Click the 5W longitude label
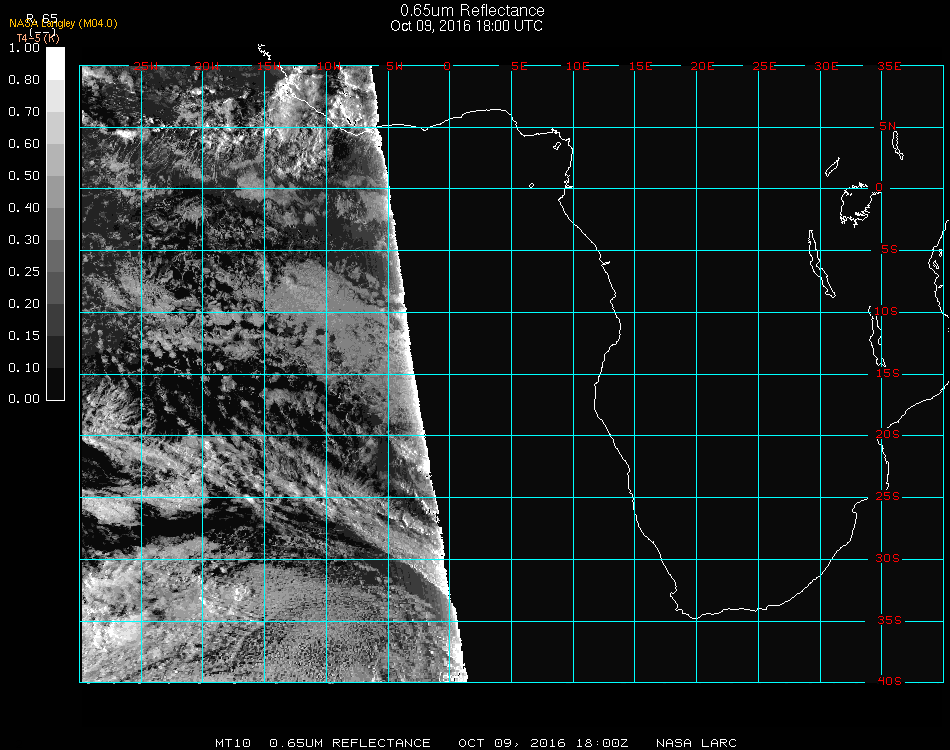Screen dimensions: 950x750 (x=394, y=66)
